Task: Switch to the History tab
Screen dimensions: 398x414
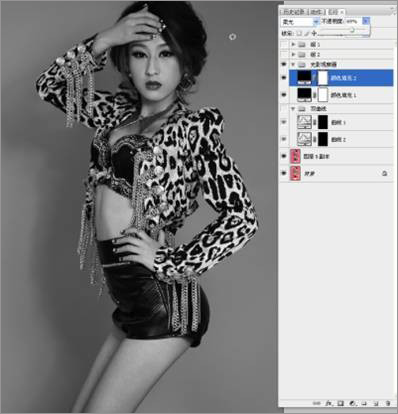Action: point(293,12)
